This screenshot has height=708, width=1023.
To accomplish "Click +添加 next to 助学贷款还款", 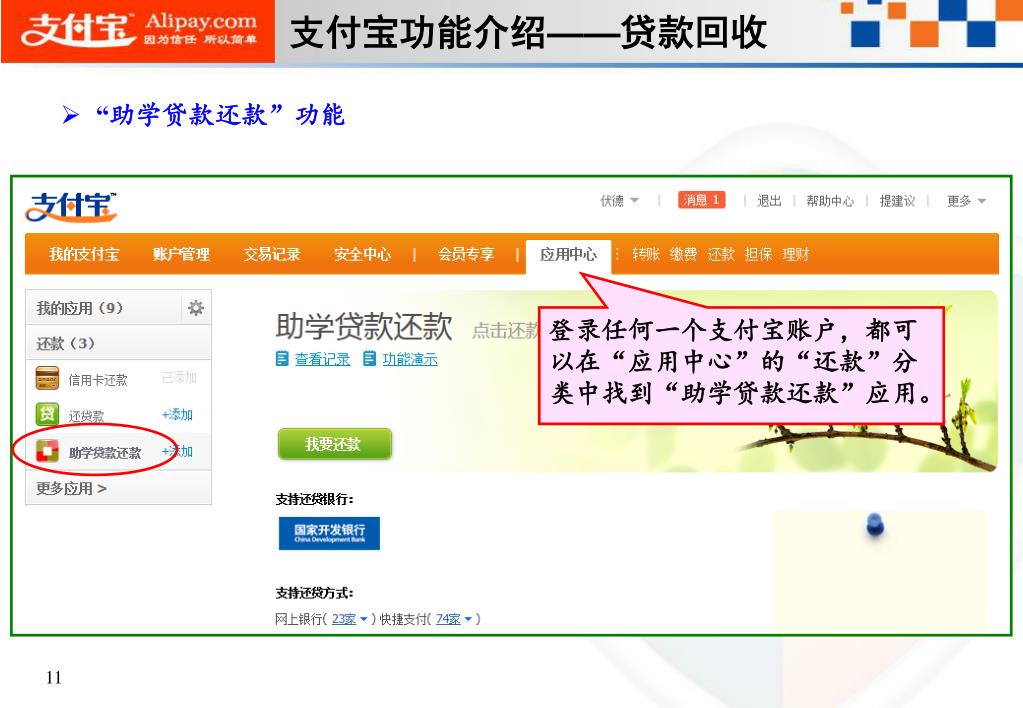I will point(177,451).
